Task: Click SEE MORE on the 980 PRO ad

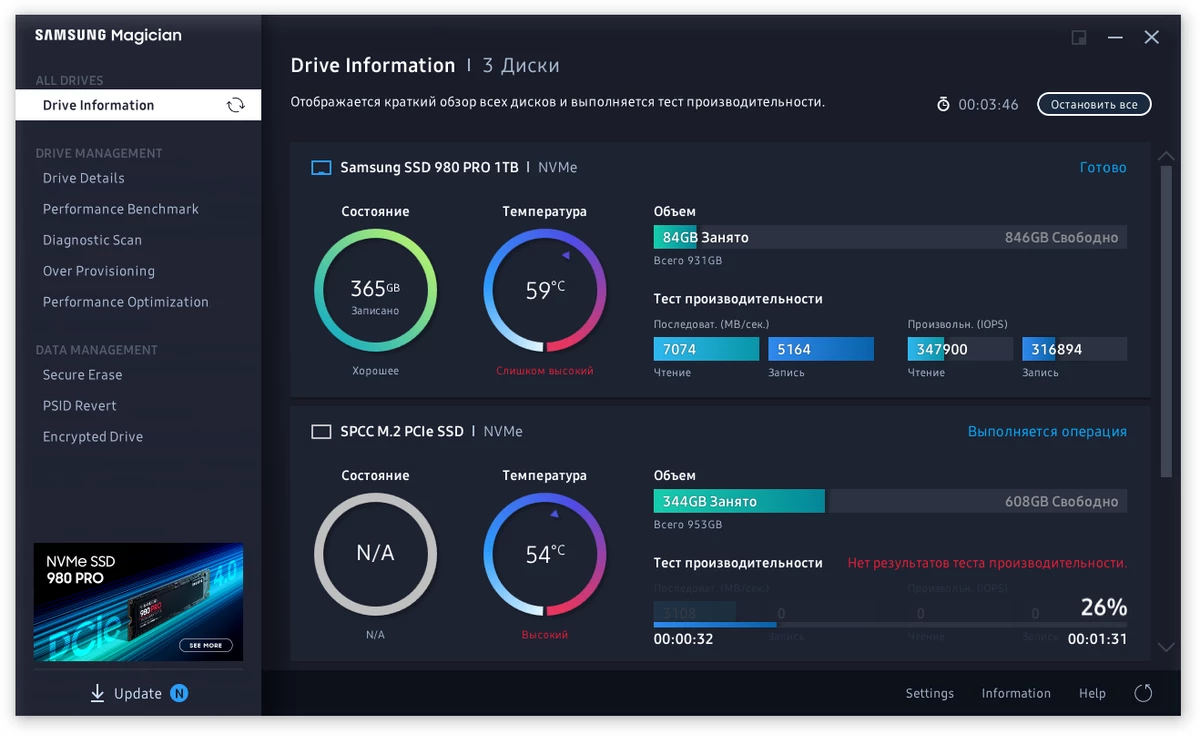Action: click(206, 645)
